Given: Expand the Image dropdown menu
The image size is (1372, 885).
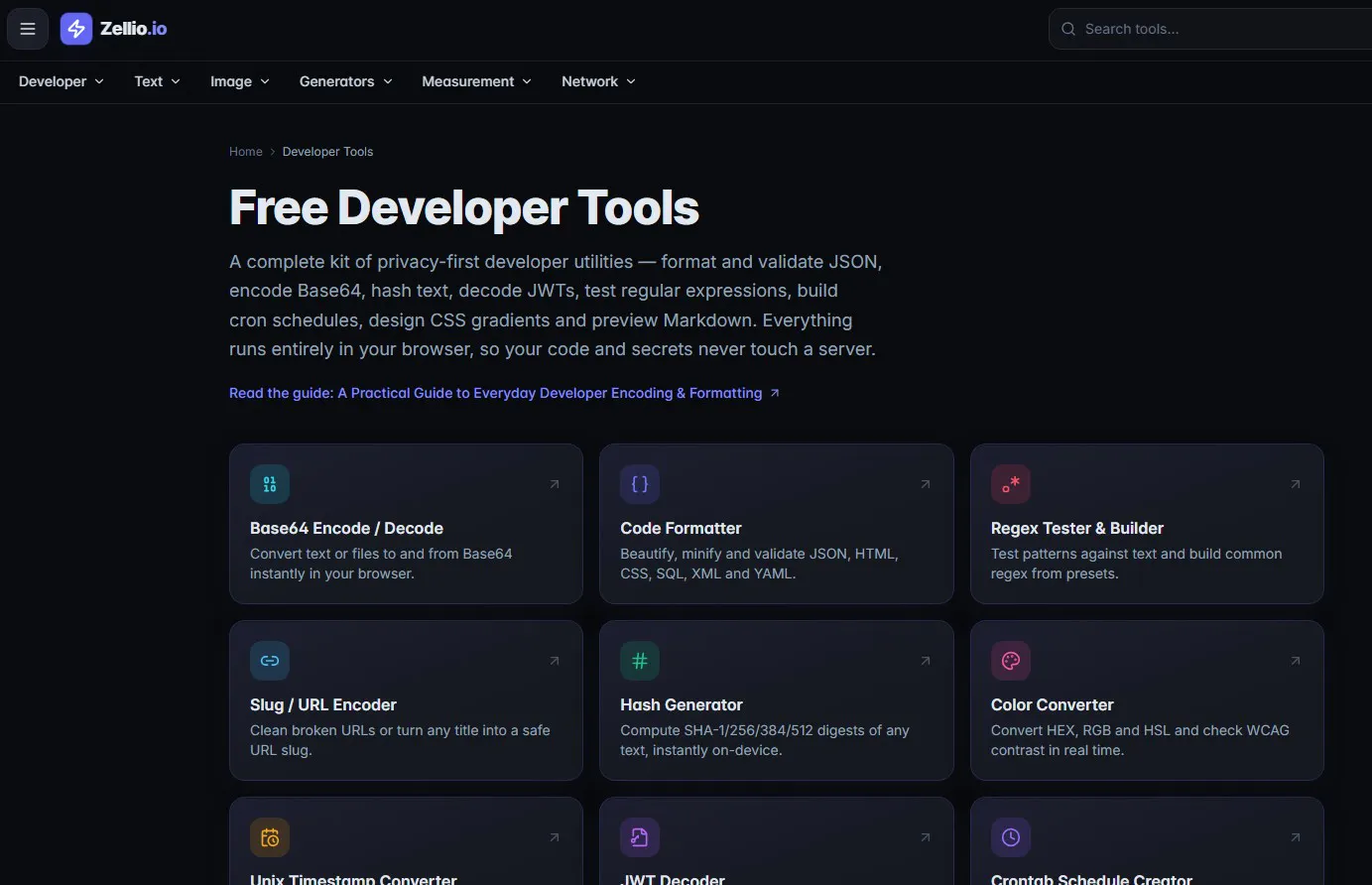Looking at the screenshot, I should pos(240,81).
